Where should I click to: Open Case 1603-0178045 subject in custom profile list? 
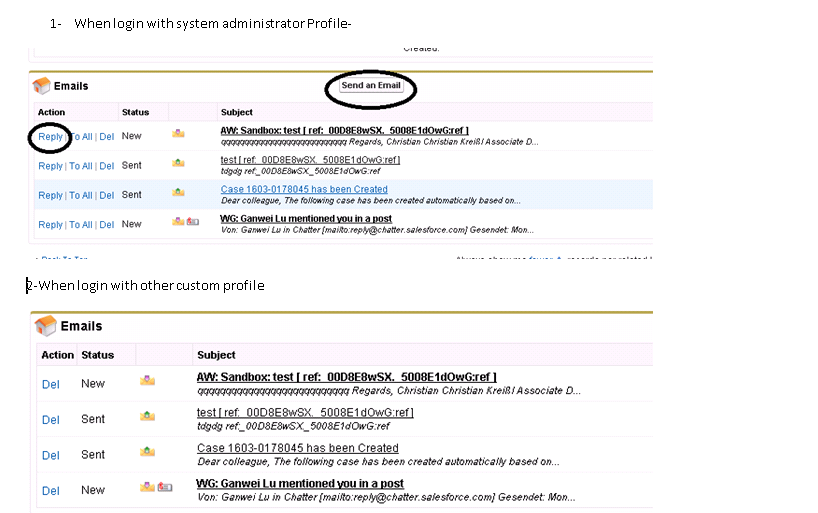coord(298,448)
